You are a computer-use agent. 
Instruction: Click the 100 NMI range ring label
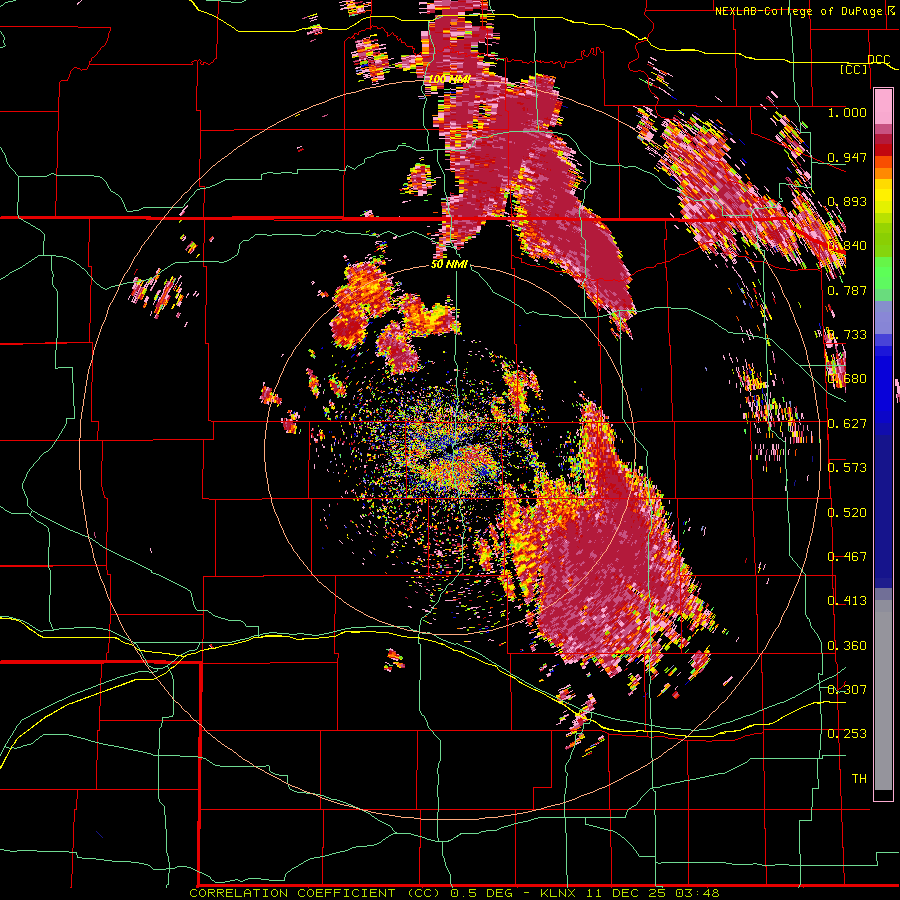[x=449, y=79]
